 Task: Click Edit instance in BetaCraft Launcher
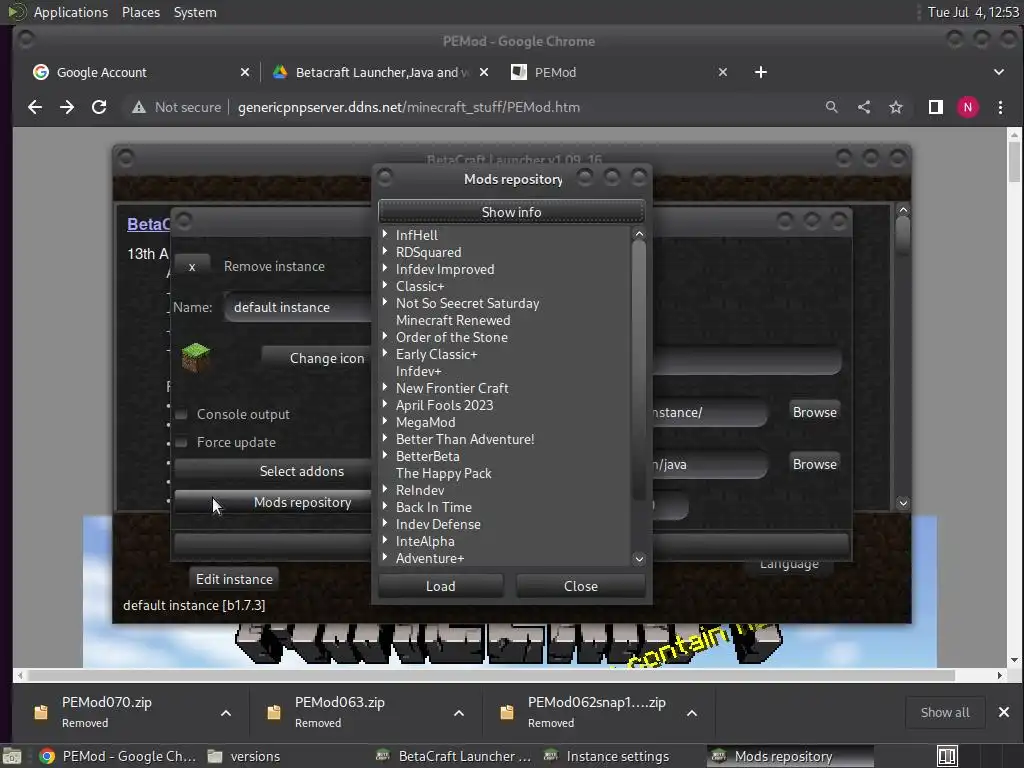point(234,579)
